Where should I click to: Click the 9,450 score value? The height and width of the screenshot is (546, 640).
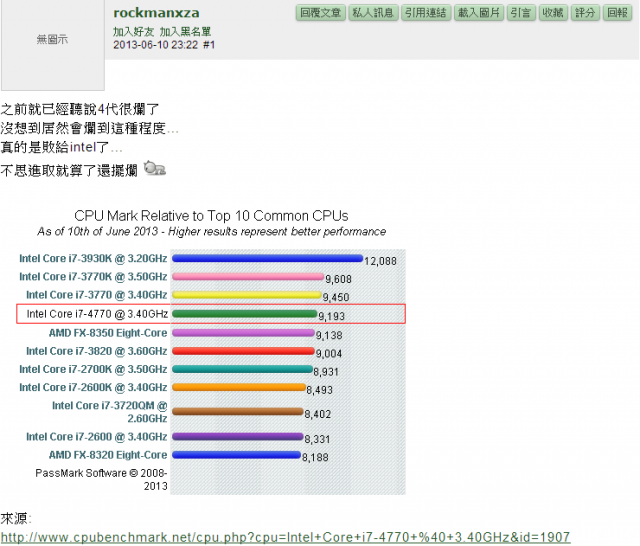(336, 297)
